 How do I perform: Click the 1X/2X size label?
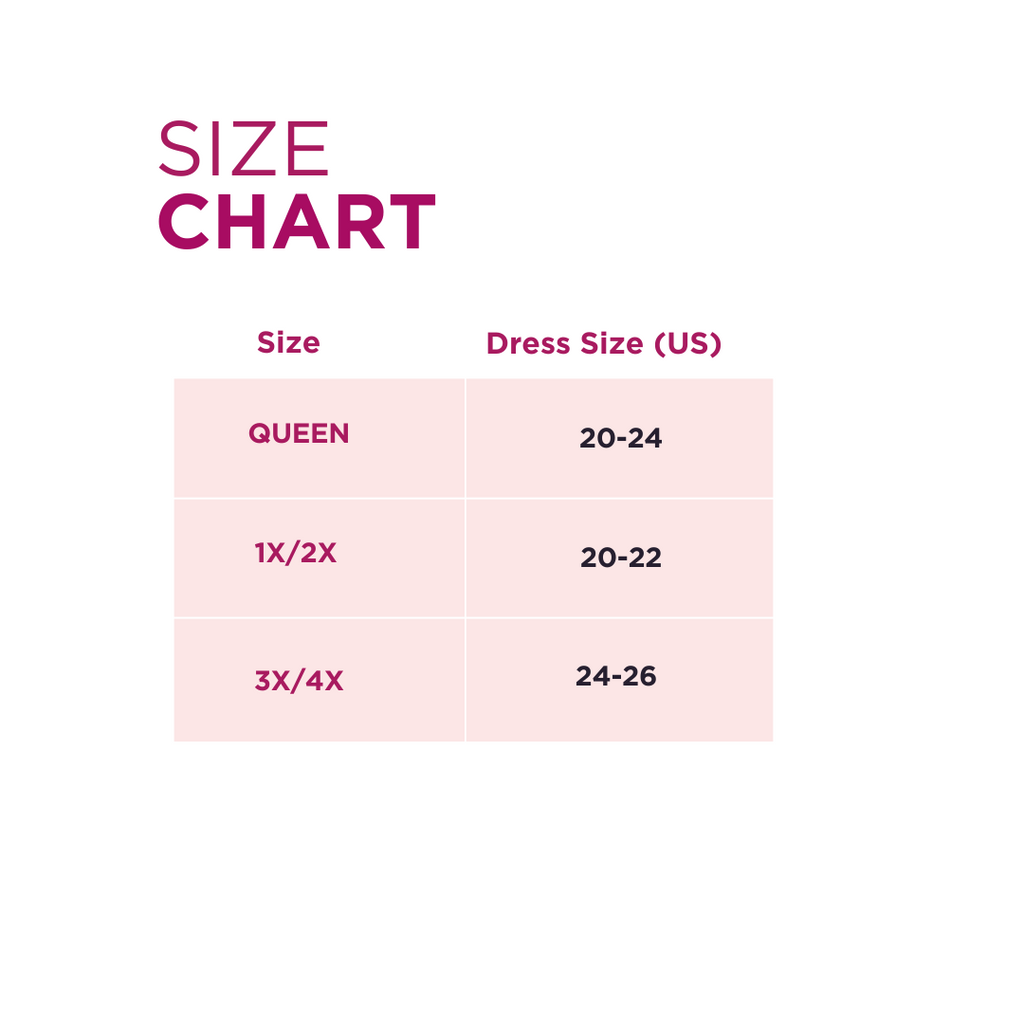(x=296, y=553)
